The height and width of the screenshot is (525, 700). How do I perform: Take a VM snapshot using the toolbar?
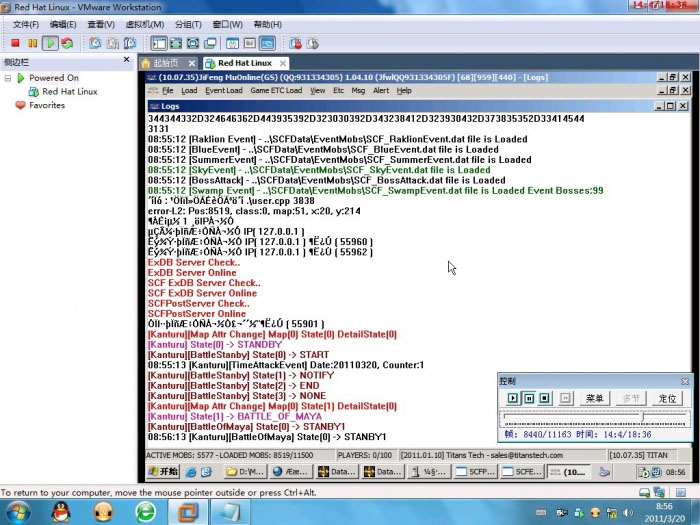tap(95, 43)
